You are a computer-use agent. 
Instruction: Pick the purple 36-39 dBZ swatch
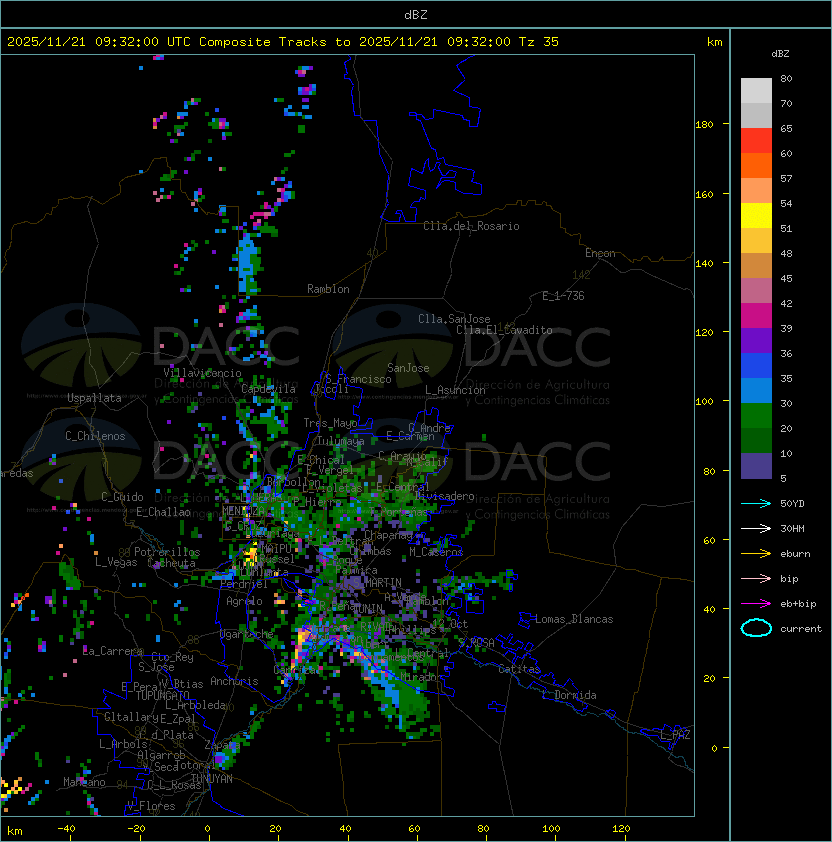coord(756,340)
